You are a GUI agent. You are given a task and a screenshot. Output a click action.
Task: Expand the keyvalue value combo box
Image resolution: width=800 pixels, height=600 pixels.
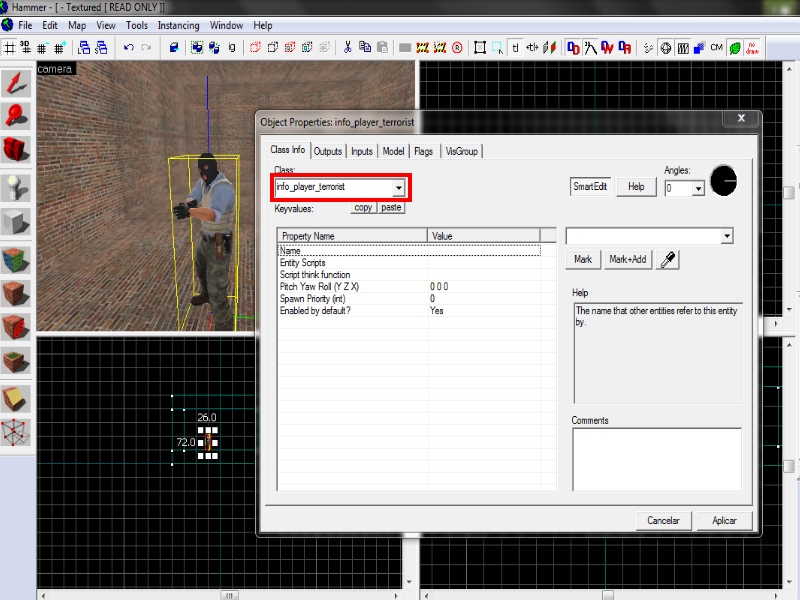click(x=727, y=236)
